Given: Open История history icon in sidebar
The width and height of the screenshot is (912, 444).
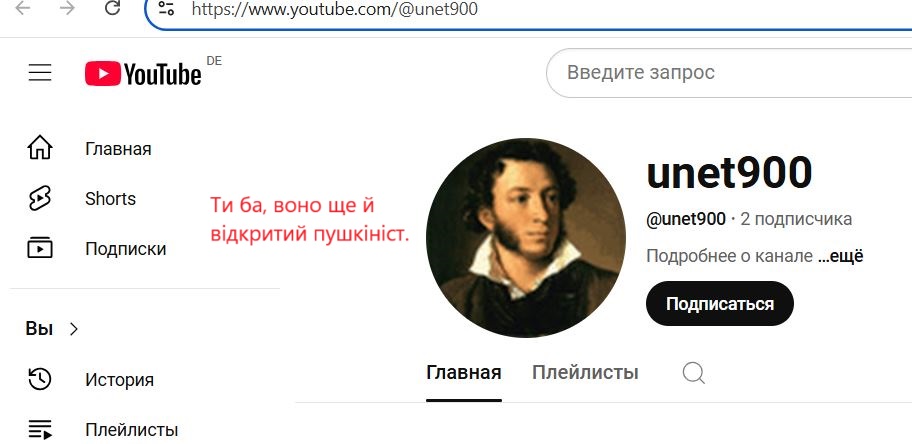Looking at the screenshot, I should point(40,379).
